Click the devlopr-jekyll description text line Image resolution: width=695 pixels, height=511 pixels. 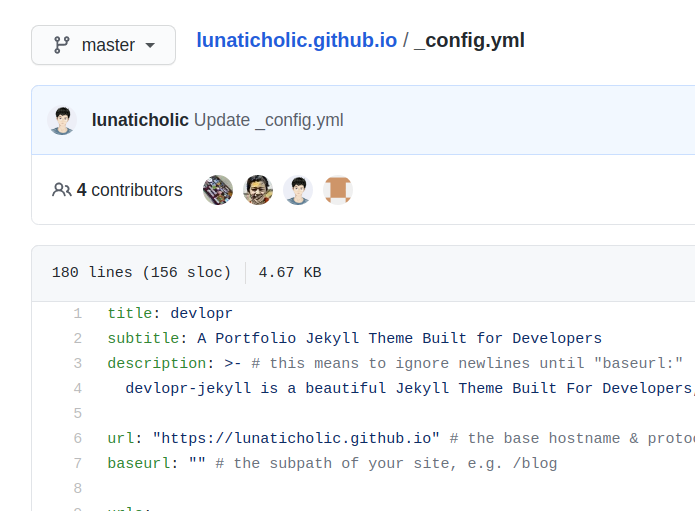pos(410,388)
